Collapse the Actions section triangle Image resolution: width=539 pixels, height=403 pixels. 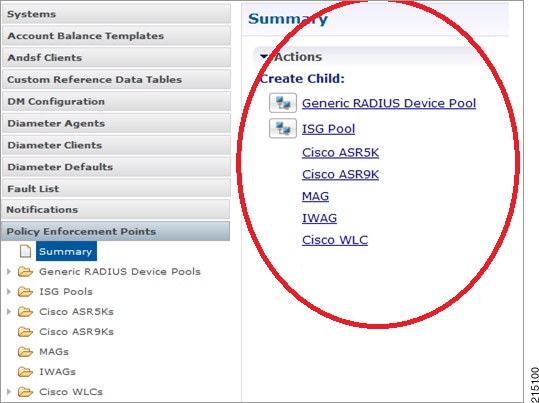[264, 56]
